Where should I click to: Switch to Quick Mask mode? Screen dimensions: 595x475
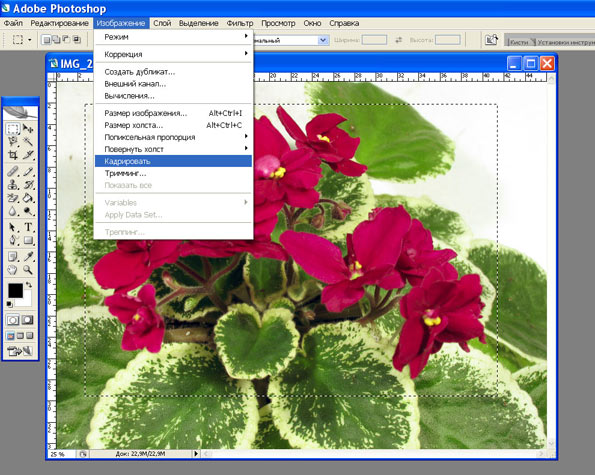point(27,320)
